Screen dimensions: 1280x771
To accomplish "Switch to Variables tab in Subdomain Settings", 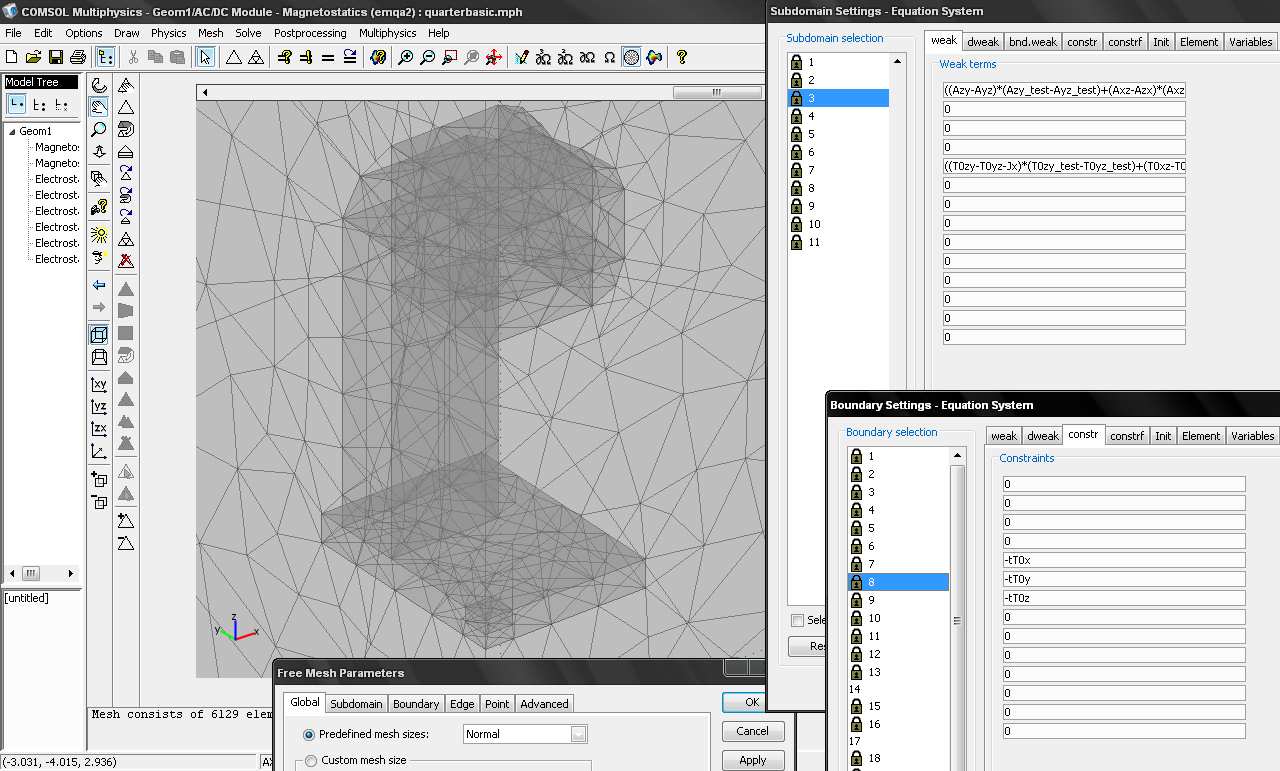I will coord(1251,42).
